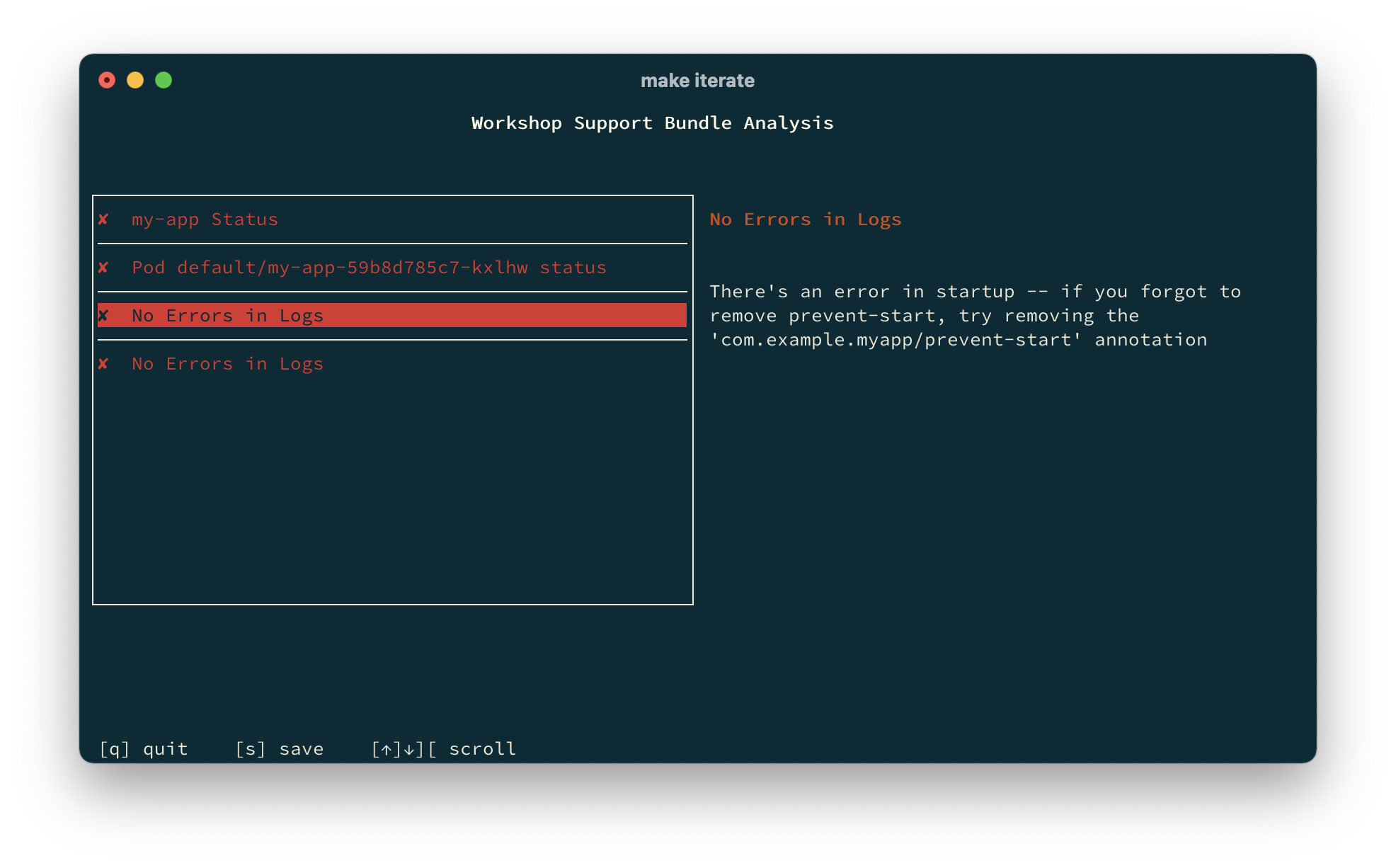Click the Workshop Support Bundle Analysis heading
This screenshot has height=868, width=1396.
tap(652, 123)
